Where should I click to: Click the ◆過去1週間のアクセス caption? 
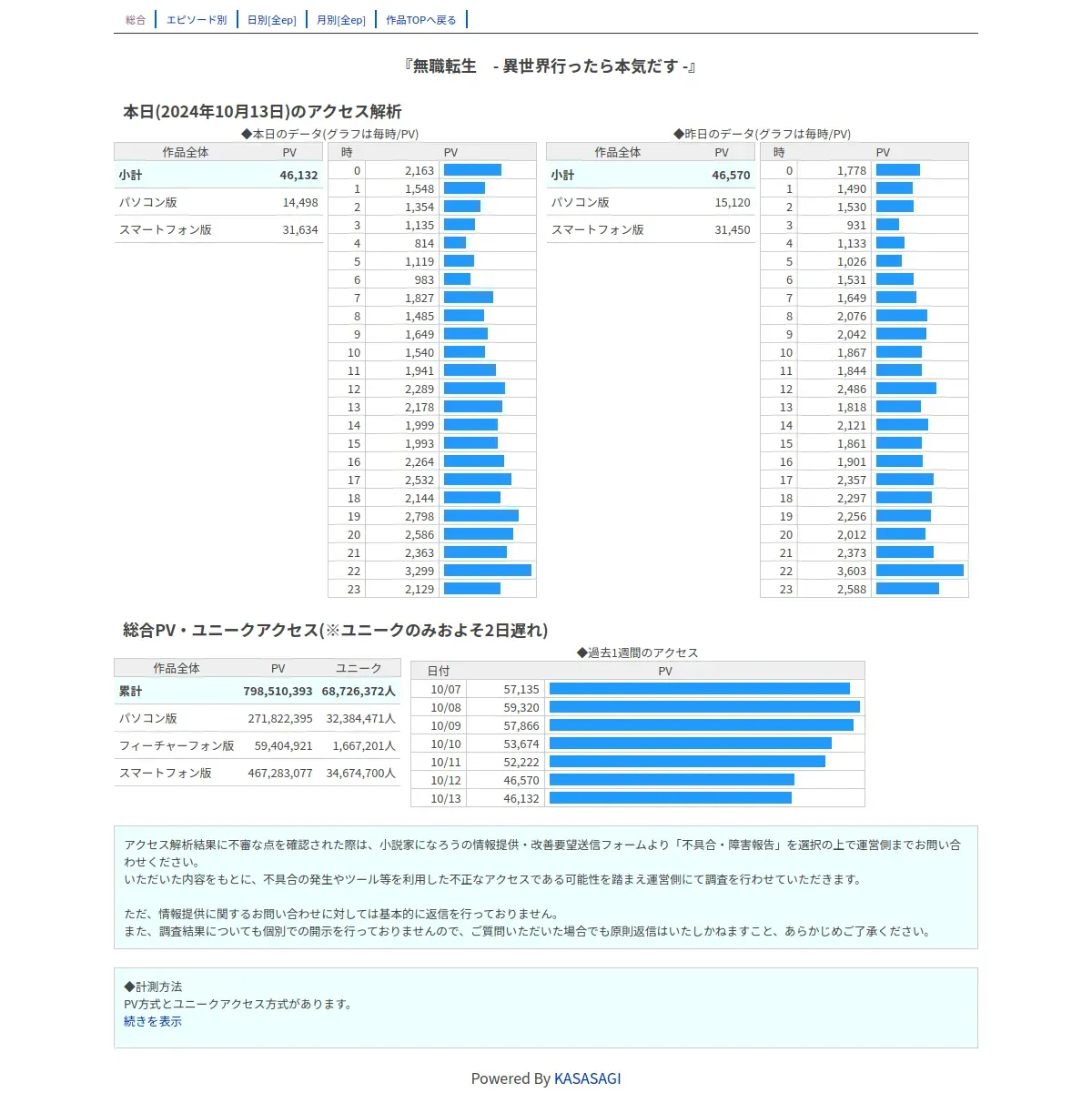(x=638, y=653)
